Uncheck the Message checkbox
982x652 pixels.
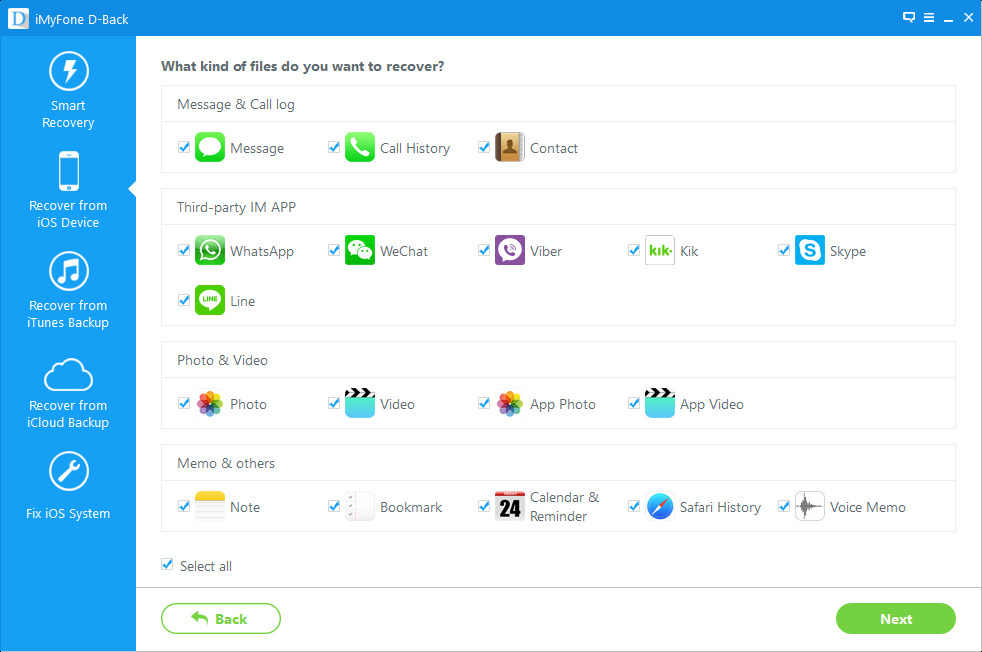(x=183, y=147)
